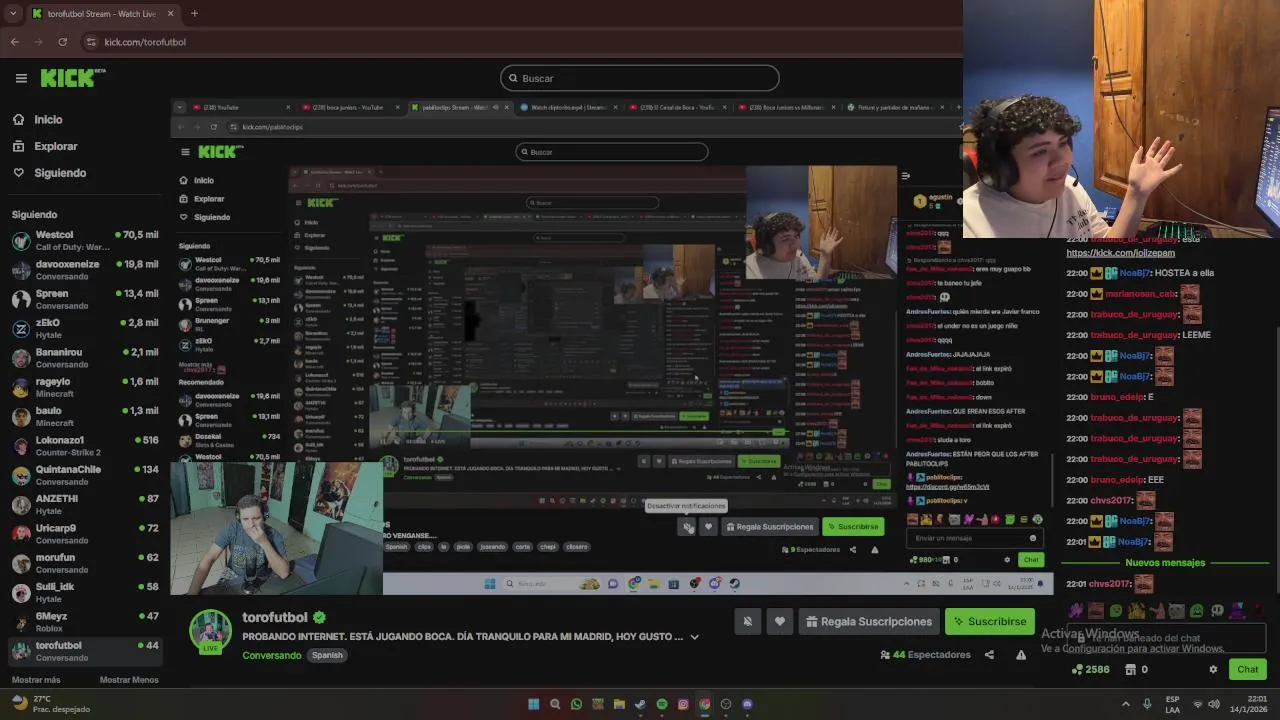Click the browser back arrow
Screen dimensions: 1280x720
(14, 42)
